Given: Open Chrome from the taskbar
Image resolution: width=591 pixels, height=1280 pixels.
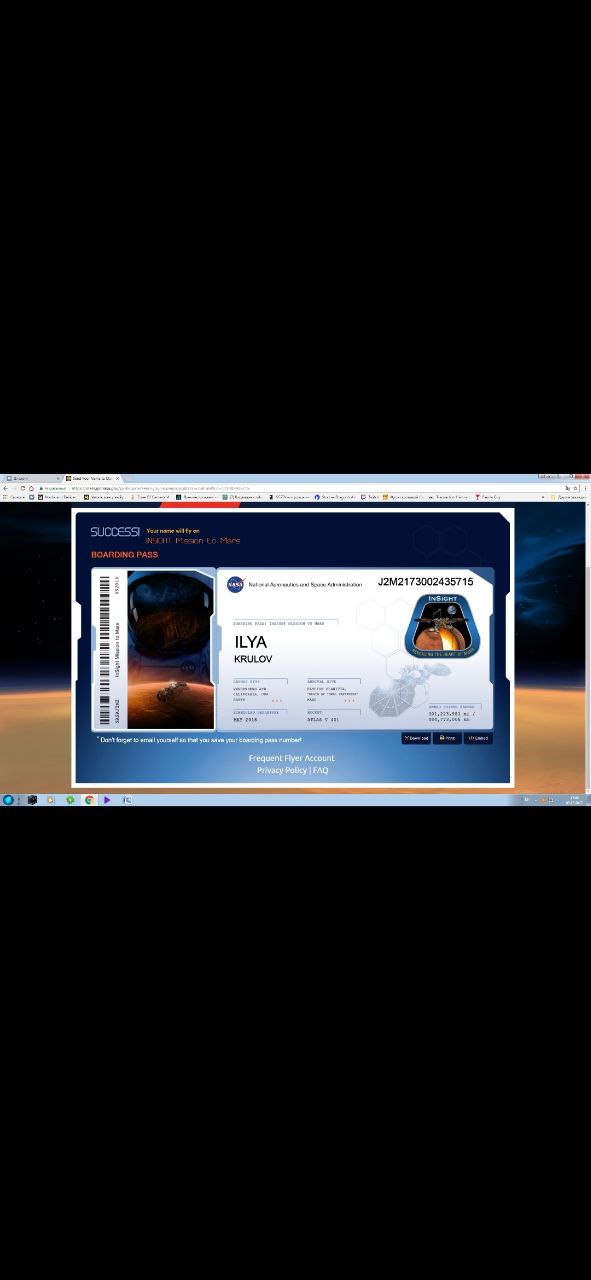Looking at the screenshot, I should click(89, 800).
